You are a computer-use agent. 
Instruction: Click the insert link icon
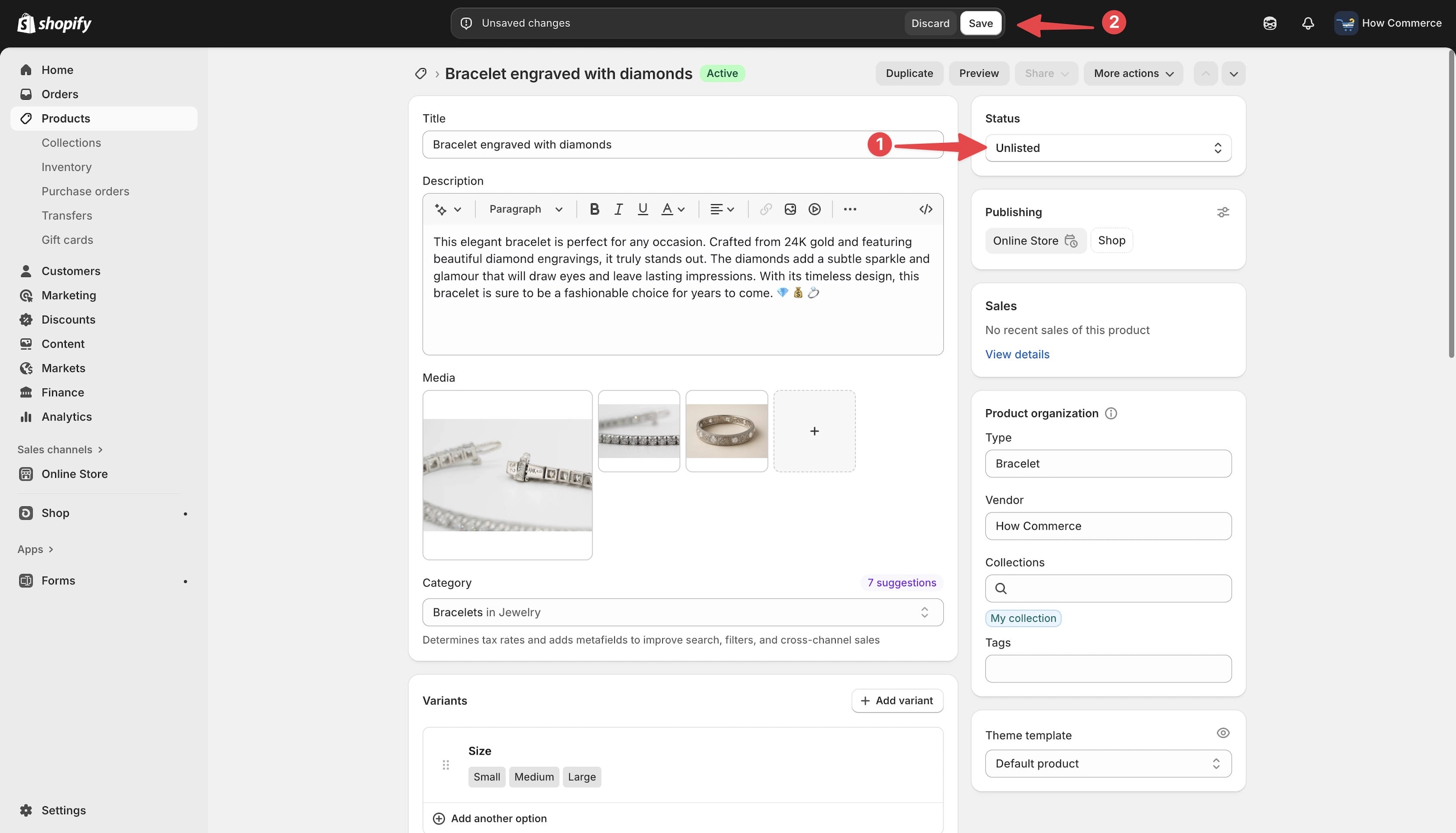(766, 209)
